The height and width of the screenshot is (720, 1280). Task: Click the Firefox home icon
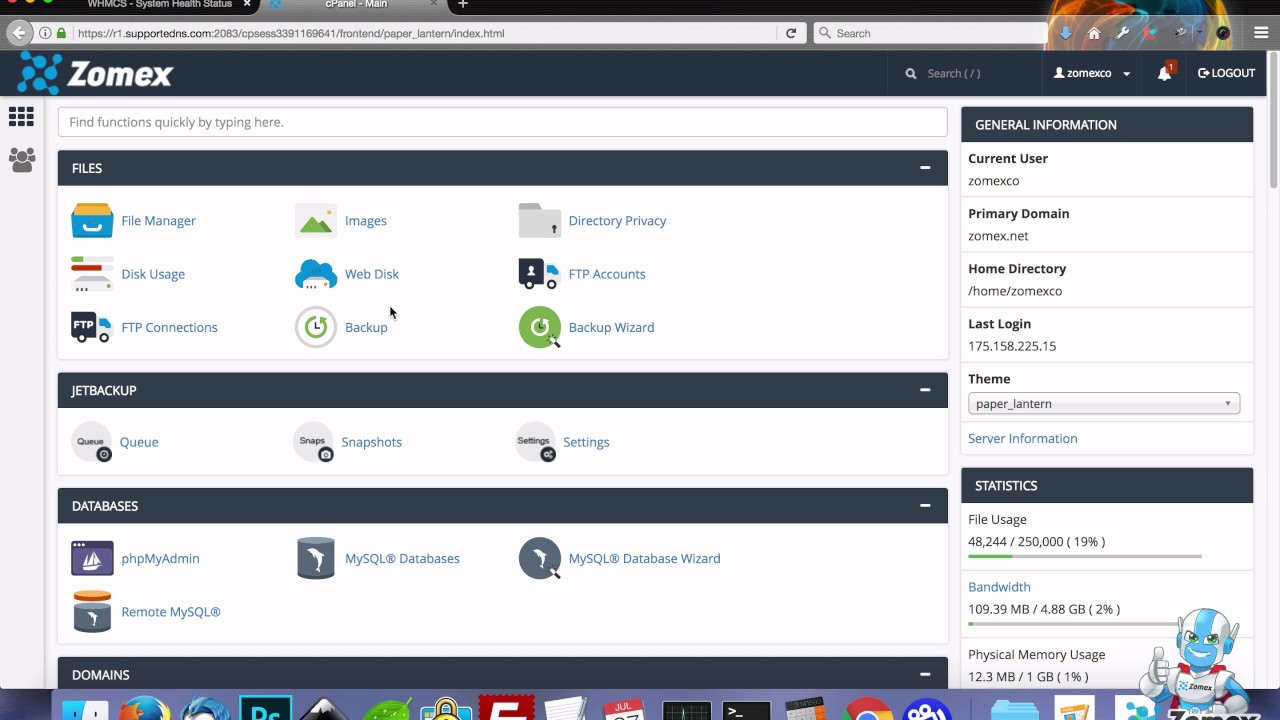click(x=1094, y=33)
